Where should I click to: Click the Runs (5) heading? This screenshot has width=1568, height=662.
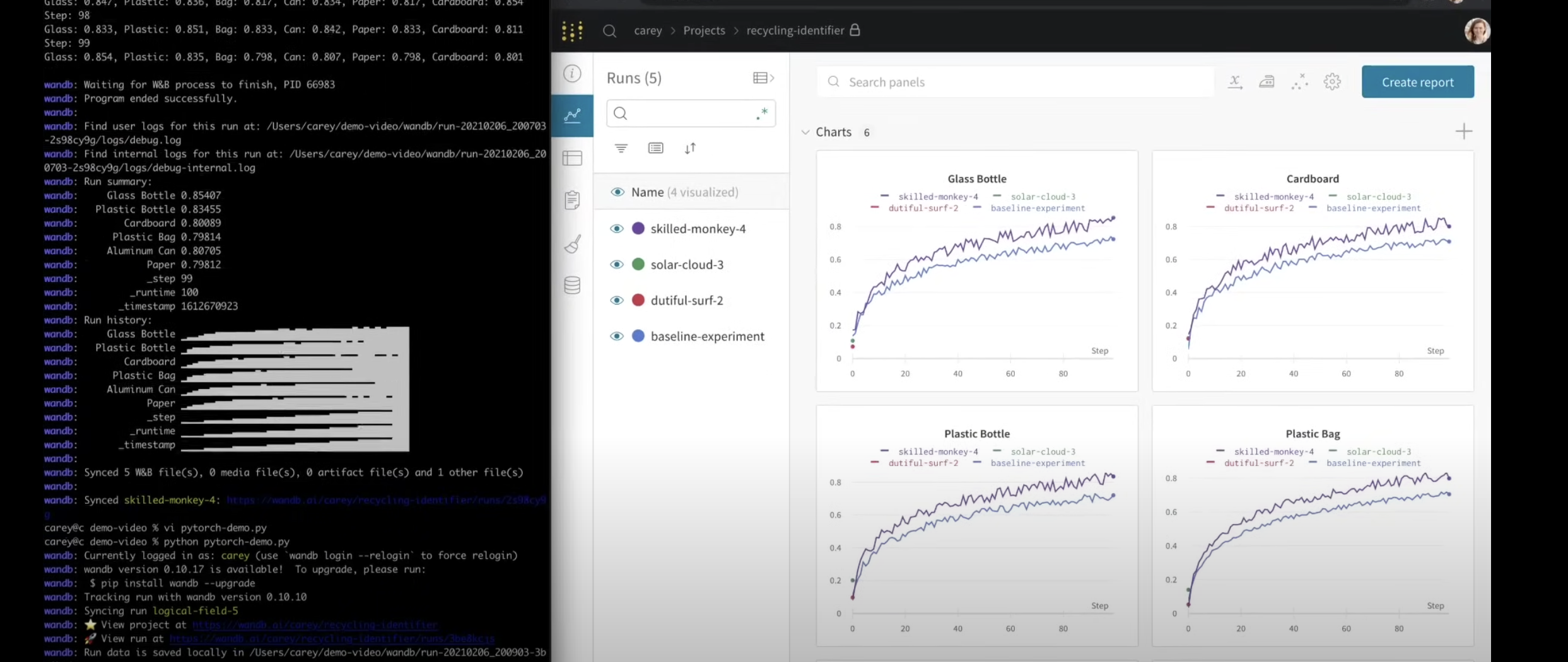coord(634,78)
